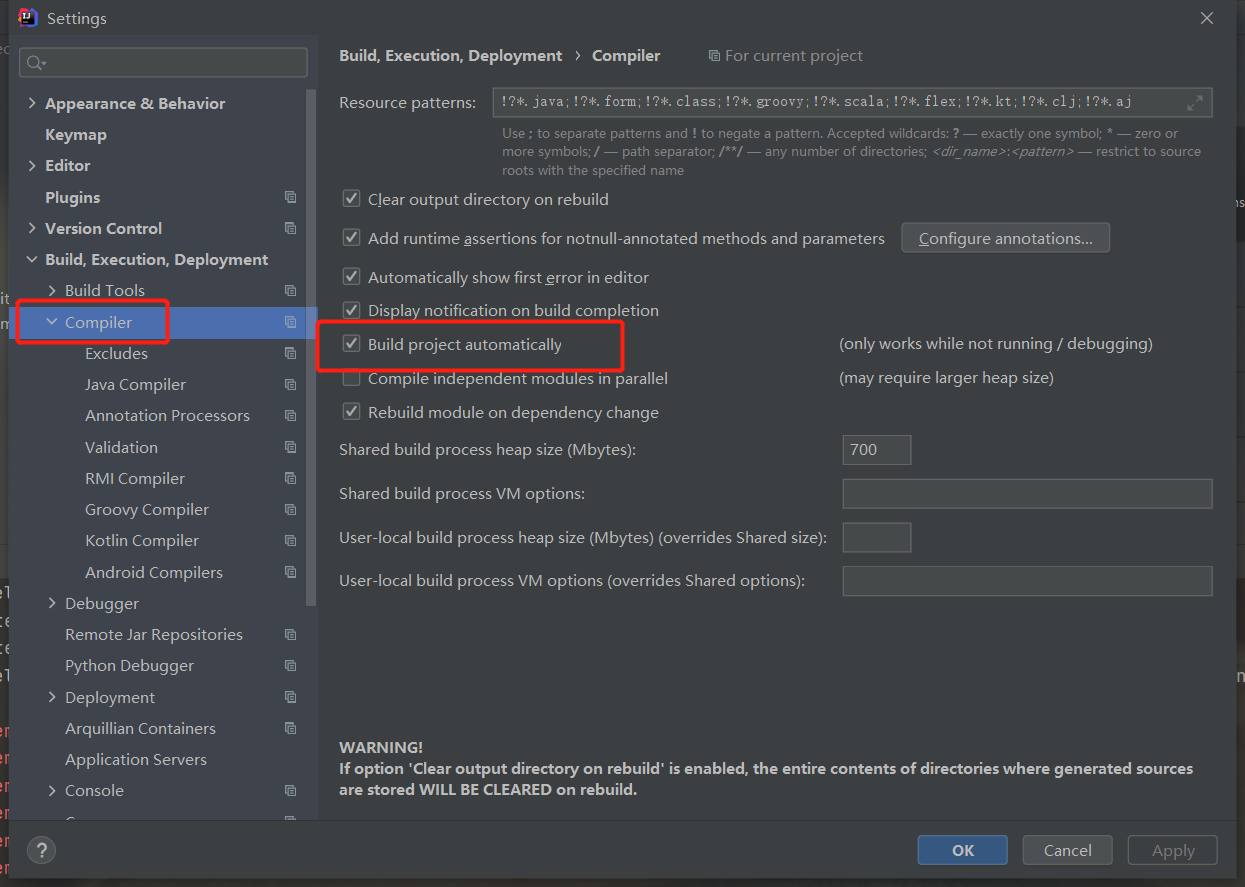Click the project-level icon next to Compiler
This screenshot has width=1245, height=887.
[291, 322]
